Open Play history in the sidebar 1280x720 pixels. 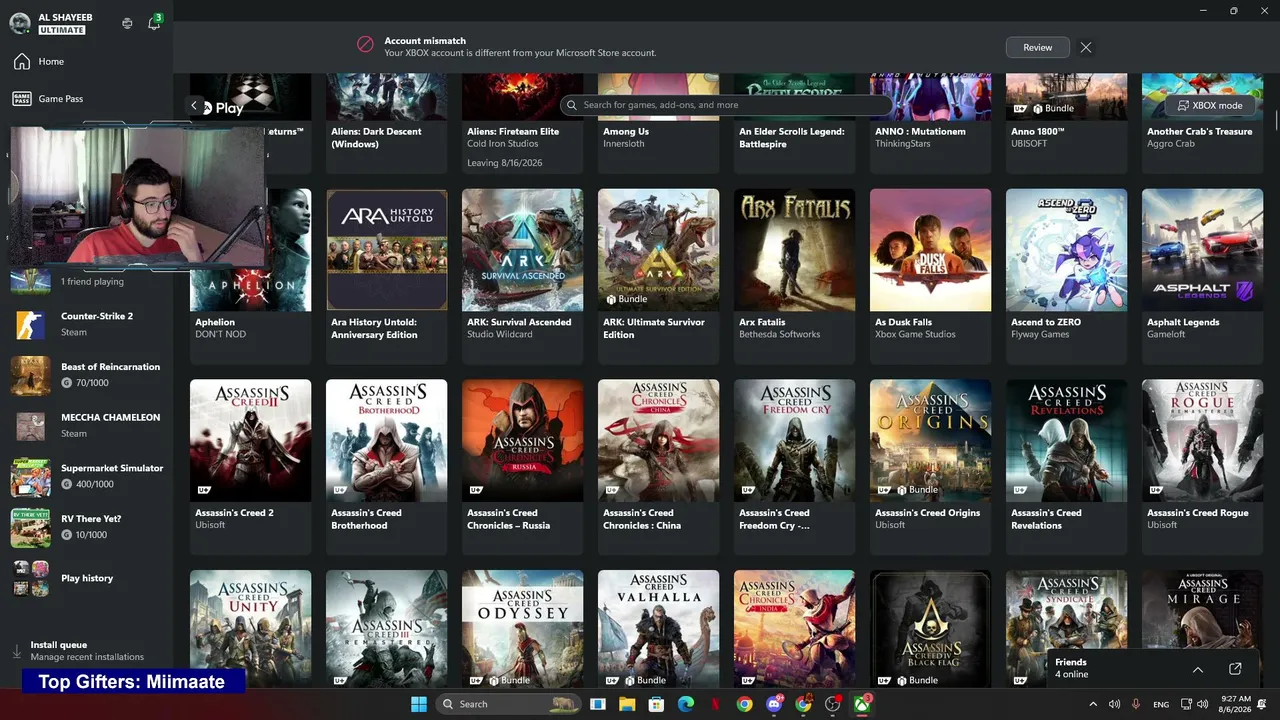(x=86, y=578)
